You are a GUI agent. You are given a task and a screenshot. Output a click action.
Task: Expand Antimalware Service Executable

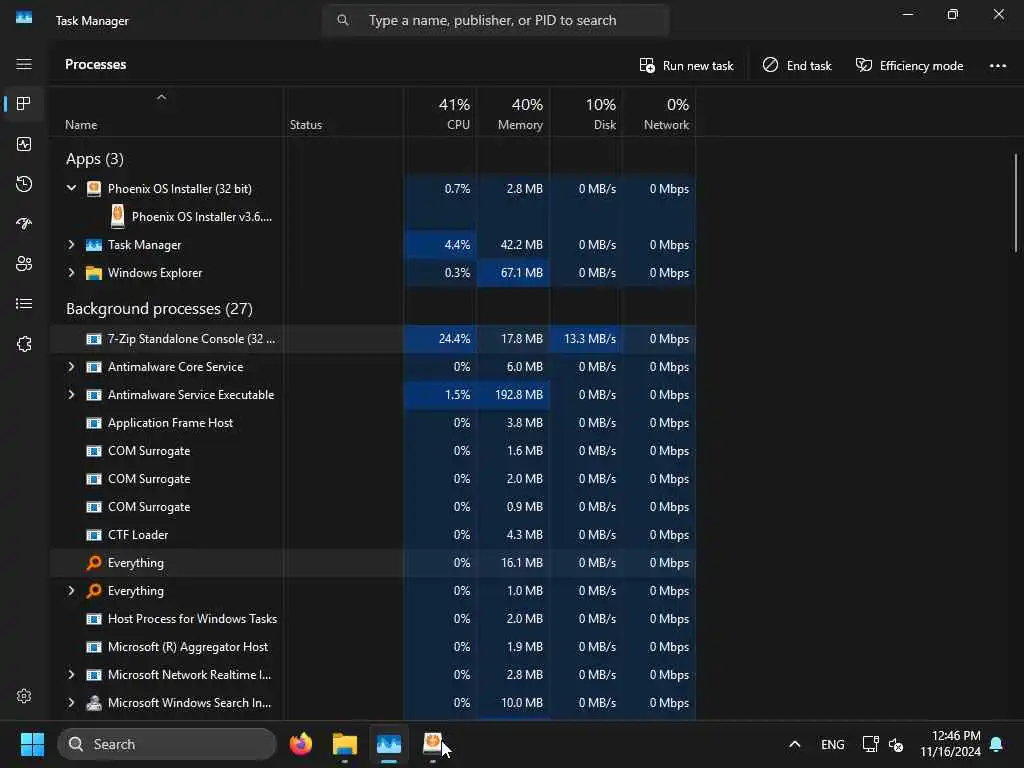pos(71,395)
